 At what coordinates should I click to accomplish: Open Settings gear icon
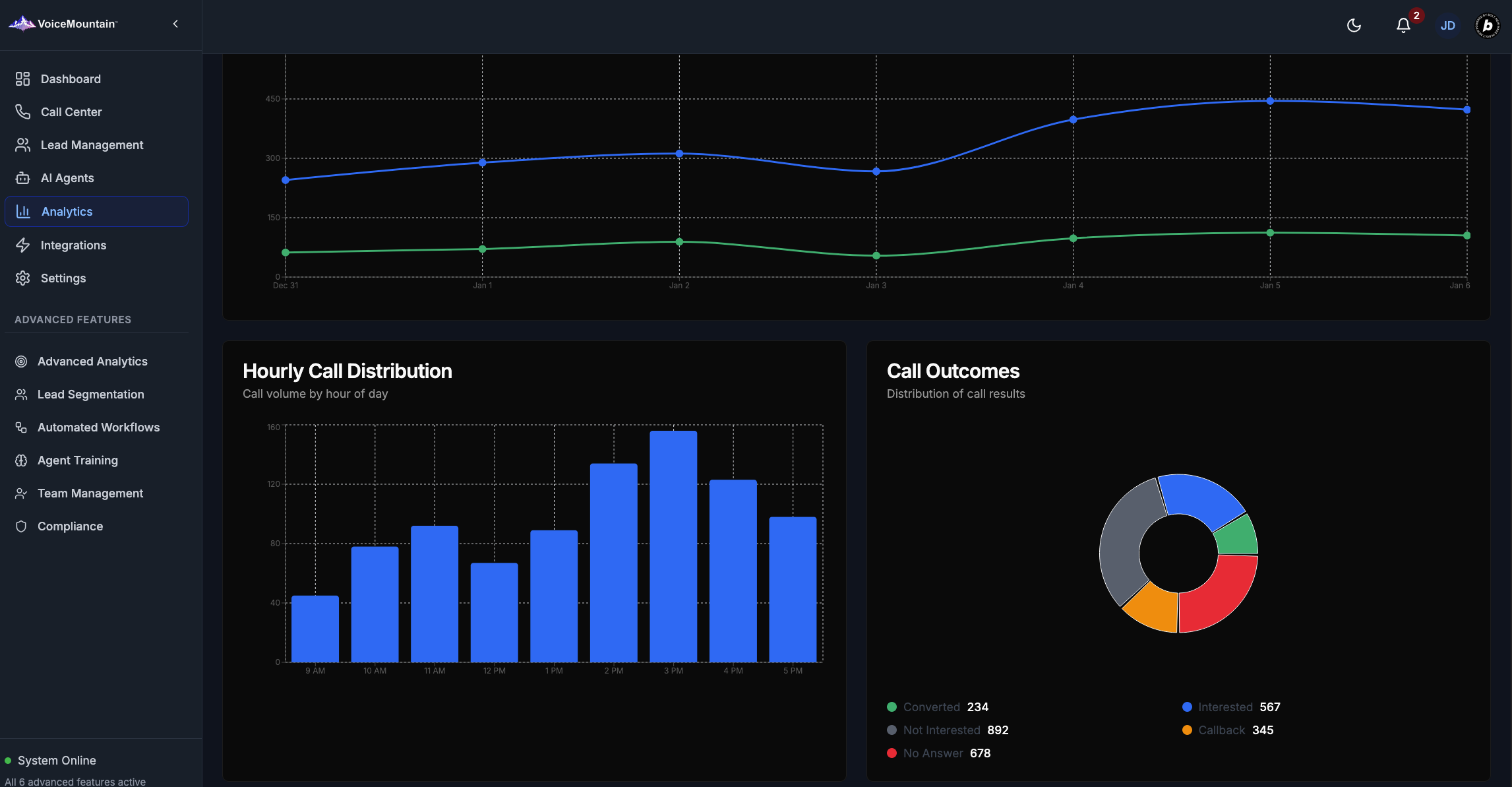23,278
